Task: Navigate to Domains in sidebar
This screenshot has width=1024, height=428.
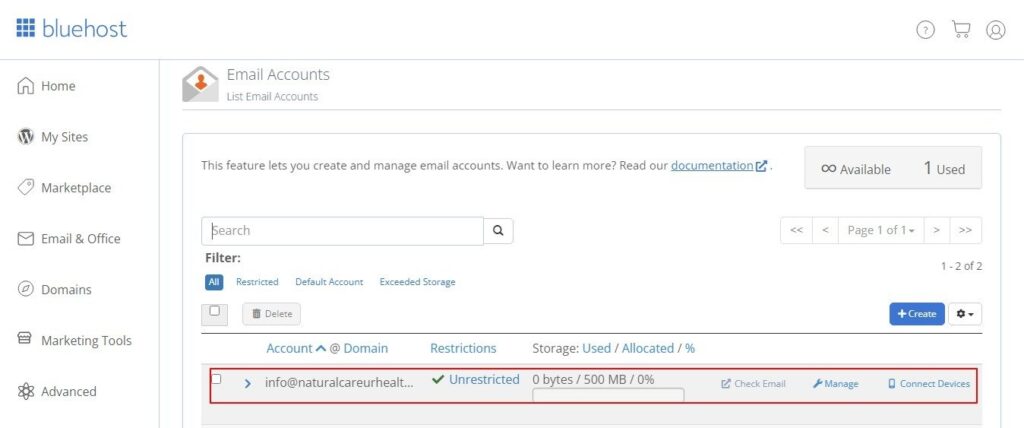Action: pos(66,290)
